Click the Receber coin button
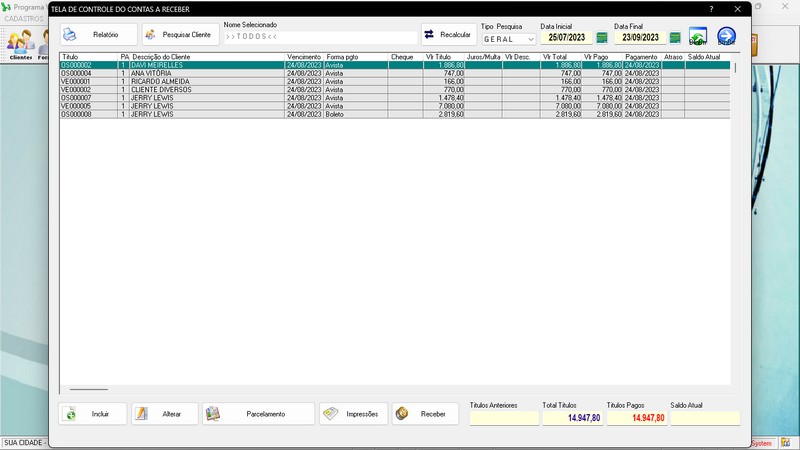Image resolution: width=800 pixels, height=450 pixels. [x=426, y=414]
